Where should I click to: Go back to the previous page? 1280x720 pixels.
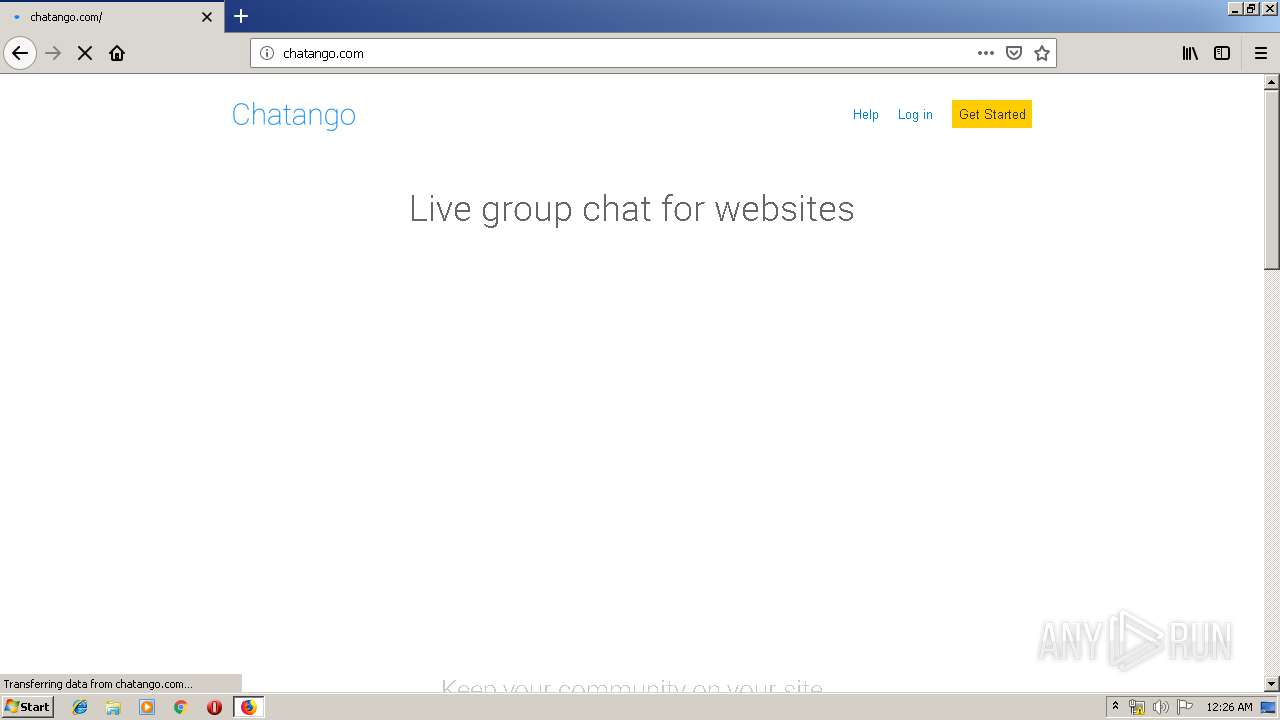[x=20, y=53]
